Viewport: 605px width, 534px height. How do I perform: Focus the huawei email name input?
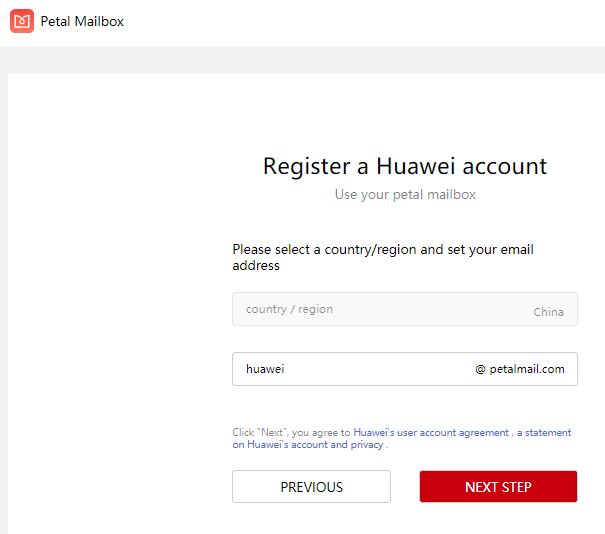coord(347,369)
